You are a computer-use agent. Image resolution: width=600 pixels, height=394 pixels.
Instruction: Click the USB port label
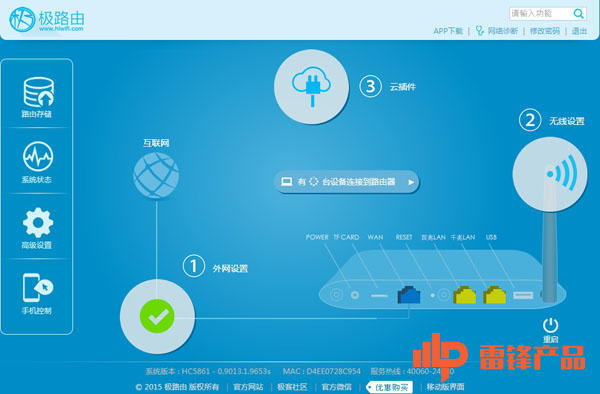(491, 237)
